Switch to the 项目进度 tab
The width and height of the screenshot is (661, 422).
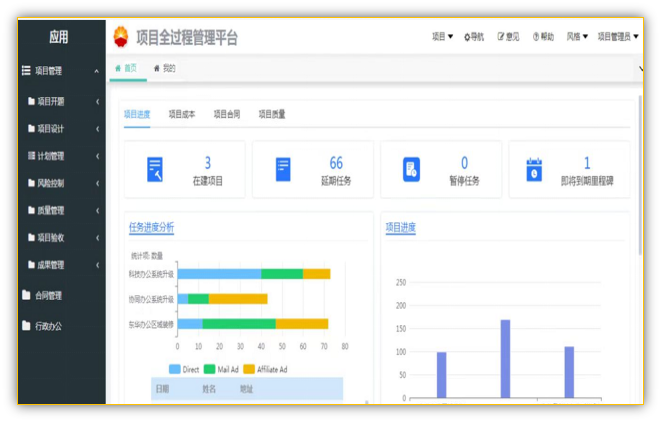137,114
